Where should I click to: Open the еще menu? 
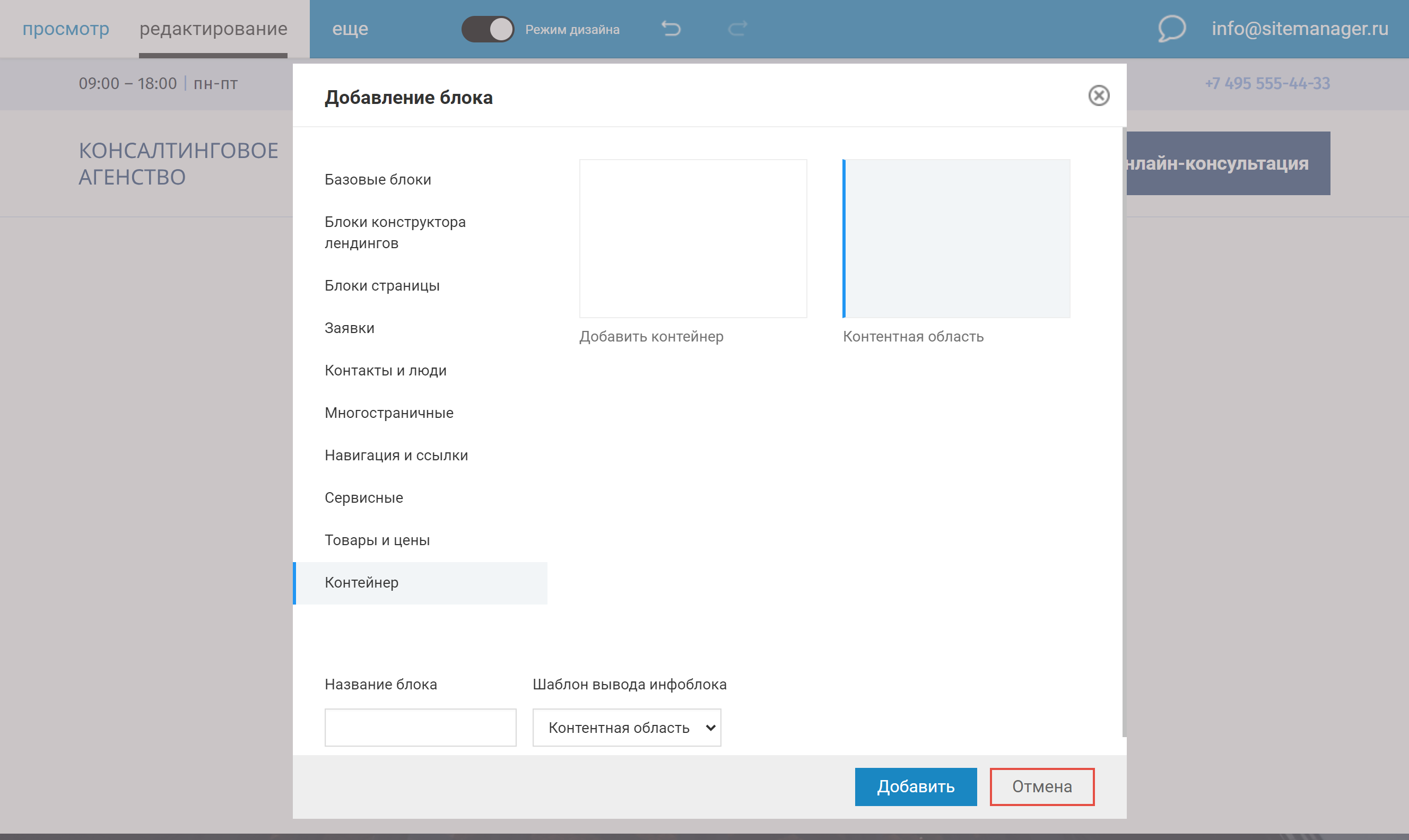pyautogui.click(x=350, y=28)
